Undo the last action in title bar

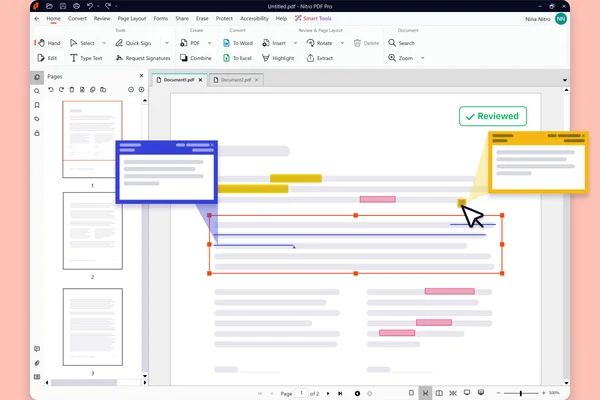click(x=90, y=6)
